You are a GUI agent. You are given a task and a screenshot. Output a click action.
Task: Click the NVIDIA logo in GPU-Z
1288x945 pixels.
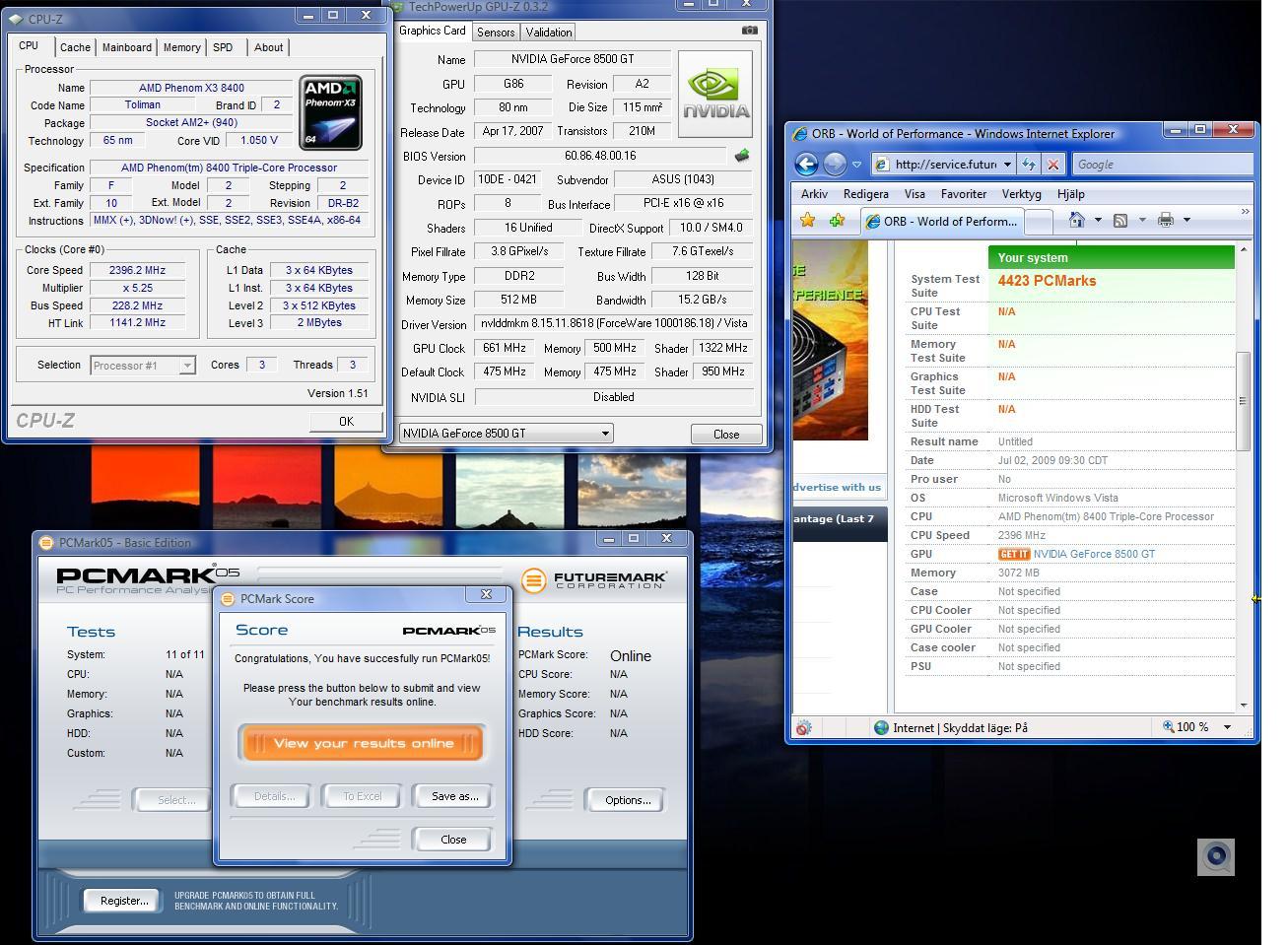716,94
